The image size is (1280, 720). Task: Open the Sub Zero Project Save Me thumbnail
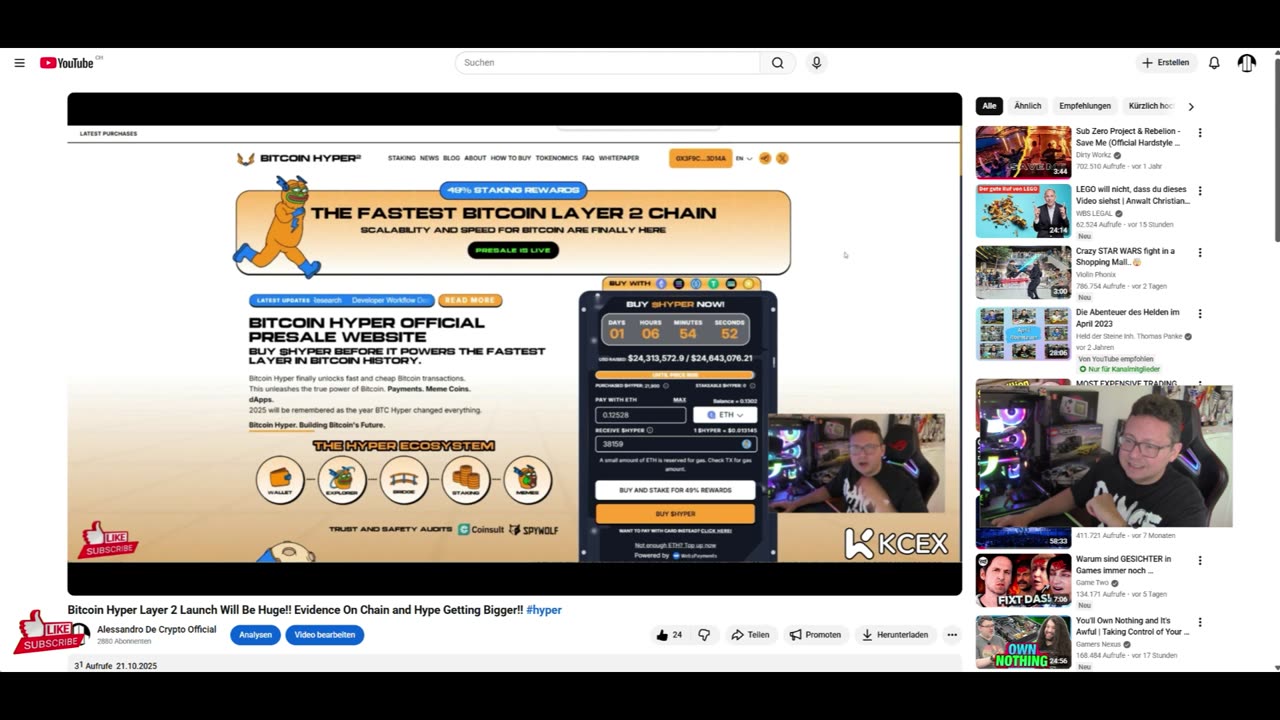pyautogui.click(x=1023, y=152)
